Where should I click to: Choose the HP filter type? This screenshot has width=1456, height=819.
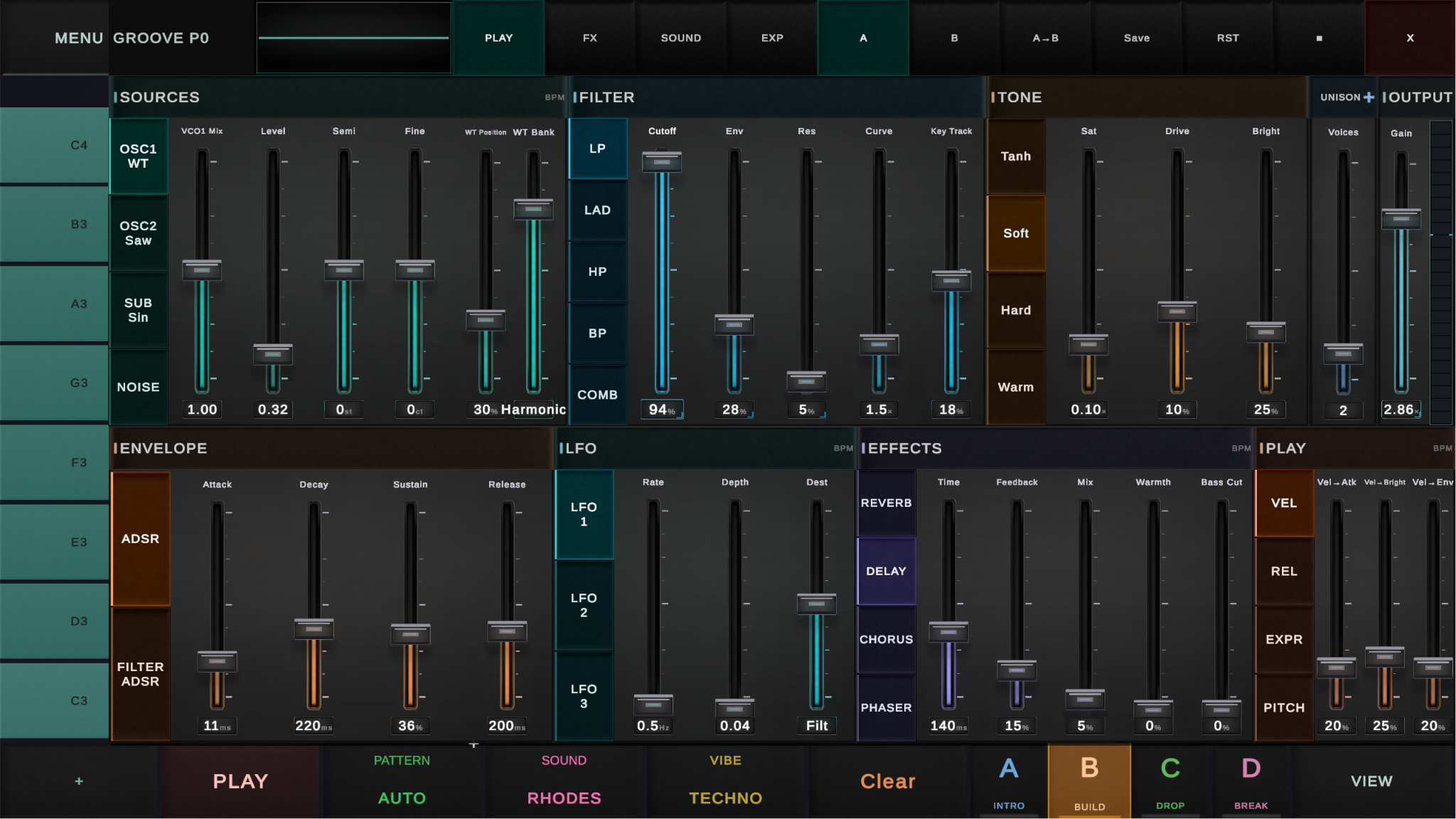point(598,272)
